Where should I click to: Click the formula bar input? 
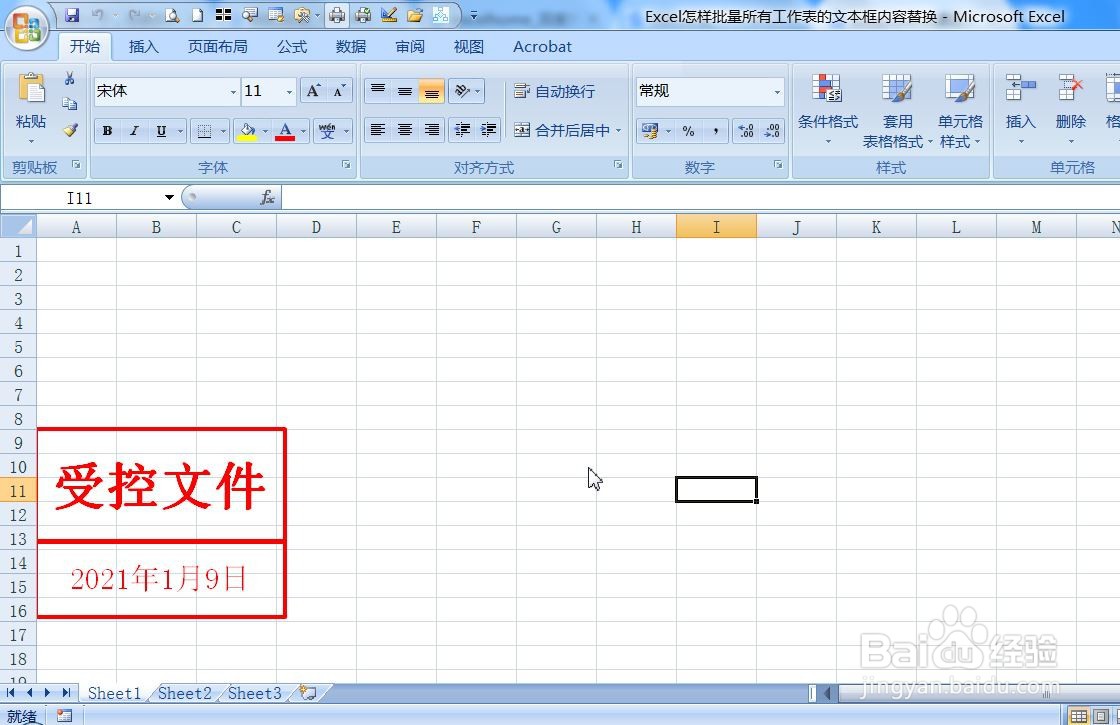coord(700,198)
